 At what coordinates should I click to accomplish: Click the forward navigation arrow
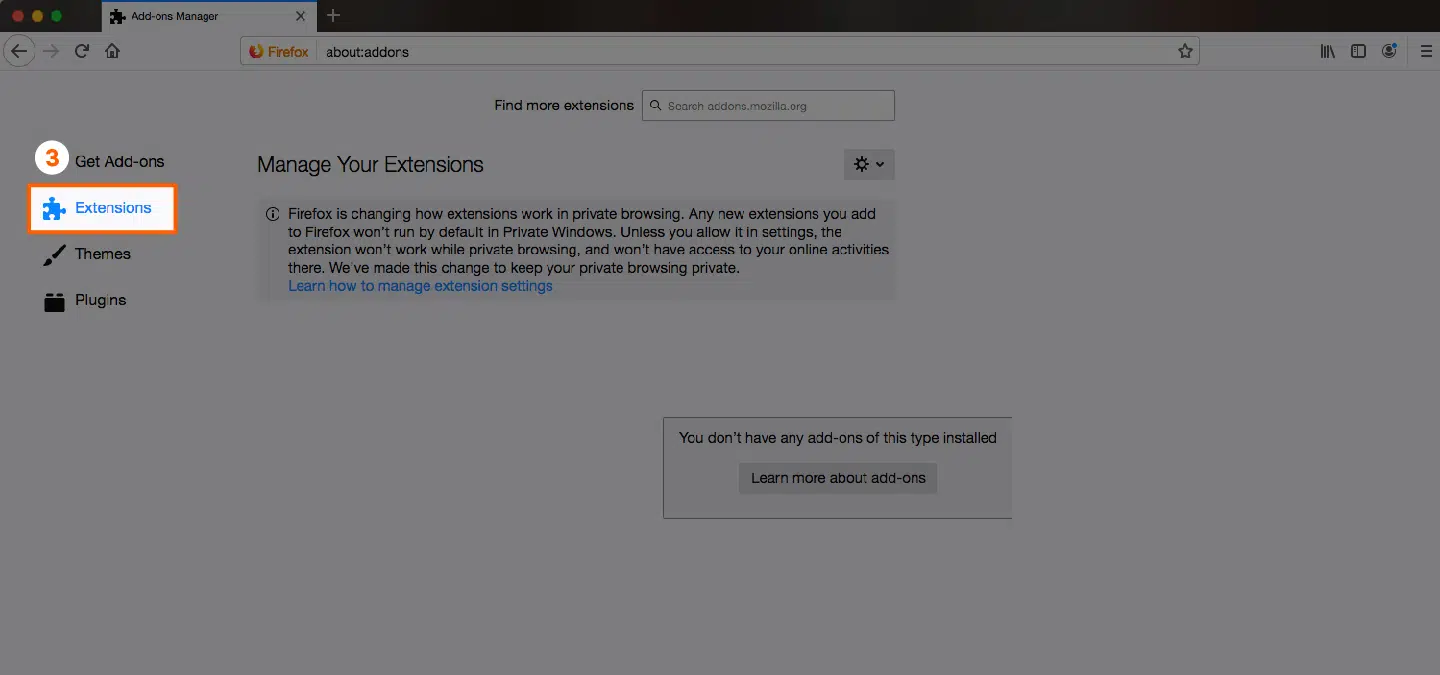[x=52, y=51]
